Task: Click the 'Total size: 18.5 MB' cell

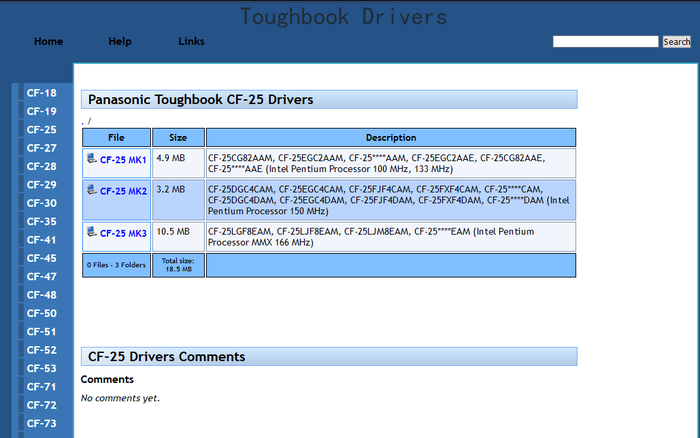Action: pyautogui.click(x=178, y=265)
